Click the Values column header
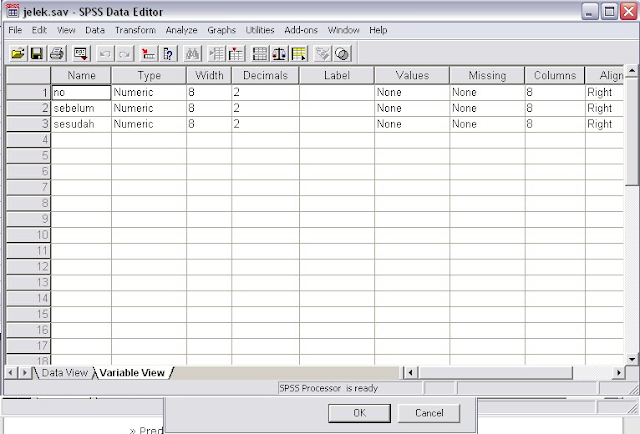This screenshot has height=434, width=640. 412,76
